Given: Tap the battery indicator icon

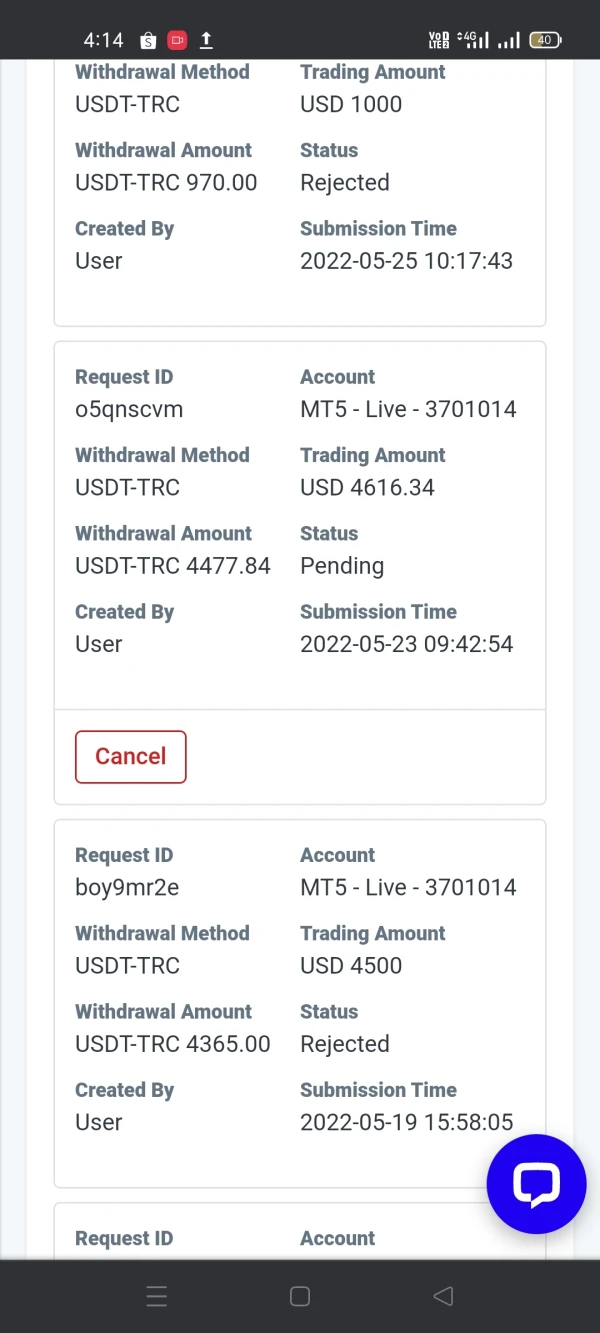Looking at the screenshot, I should pos(545,40).
